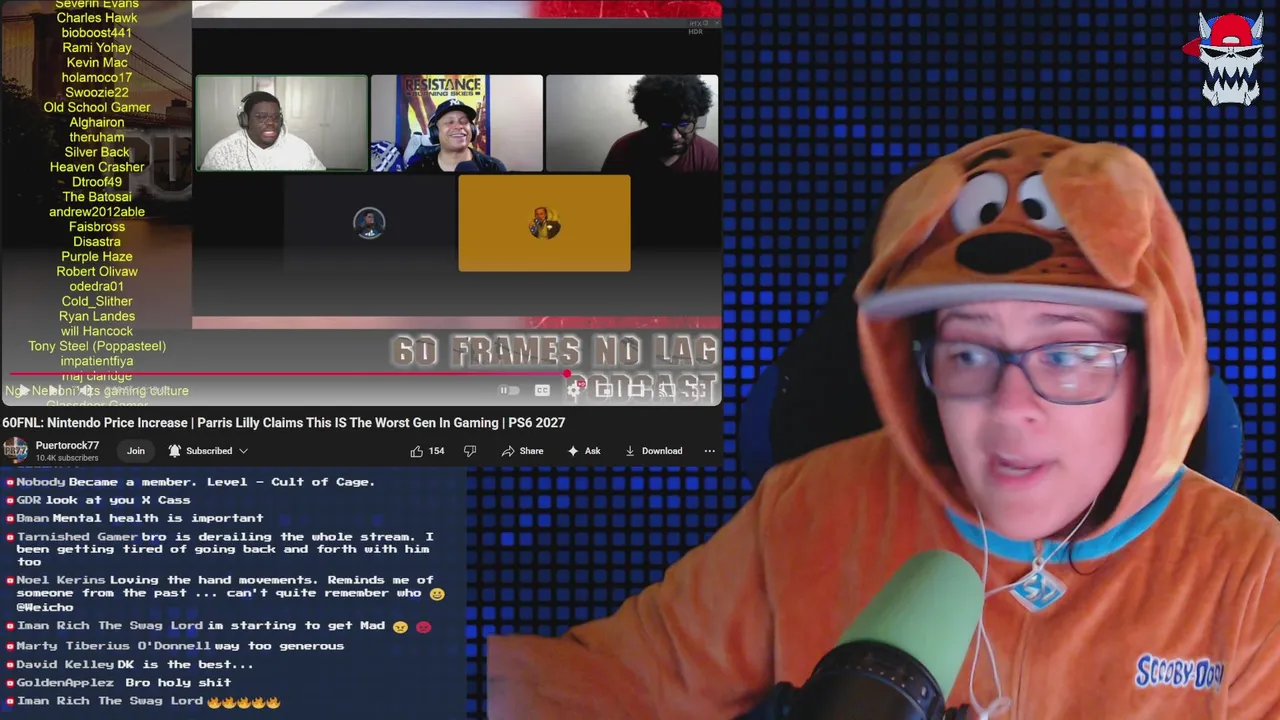Open Puertorock77 channel name link
The image size is (1280, 720).
(x=67, y=445)
